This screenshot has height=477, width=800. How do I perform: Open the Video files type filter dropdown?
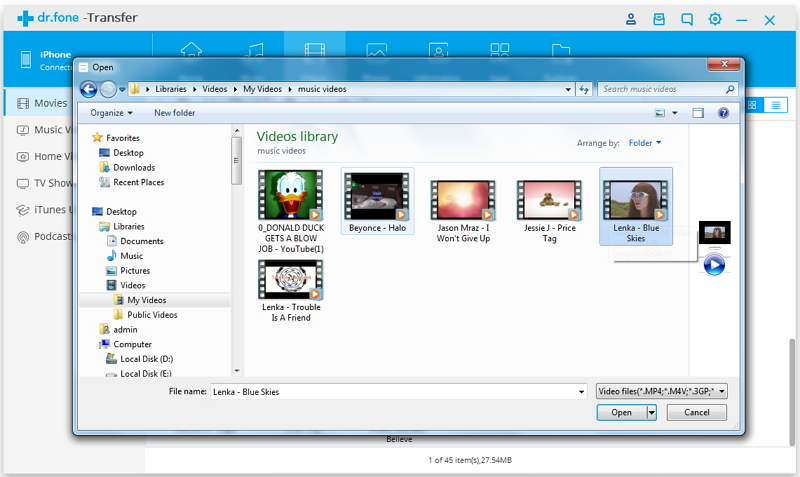(661, 391)
